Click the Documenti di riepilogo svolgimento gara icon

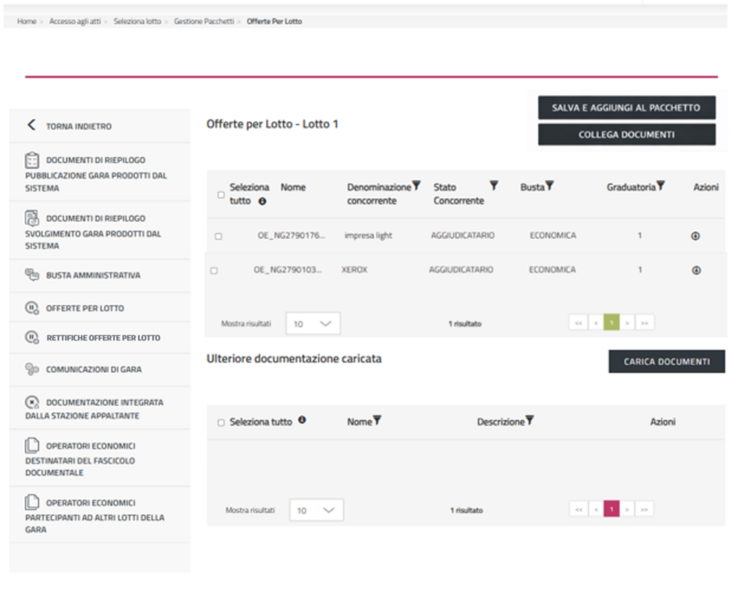[32, 218]
